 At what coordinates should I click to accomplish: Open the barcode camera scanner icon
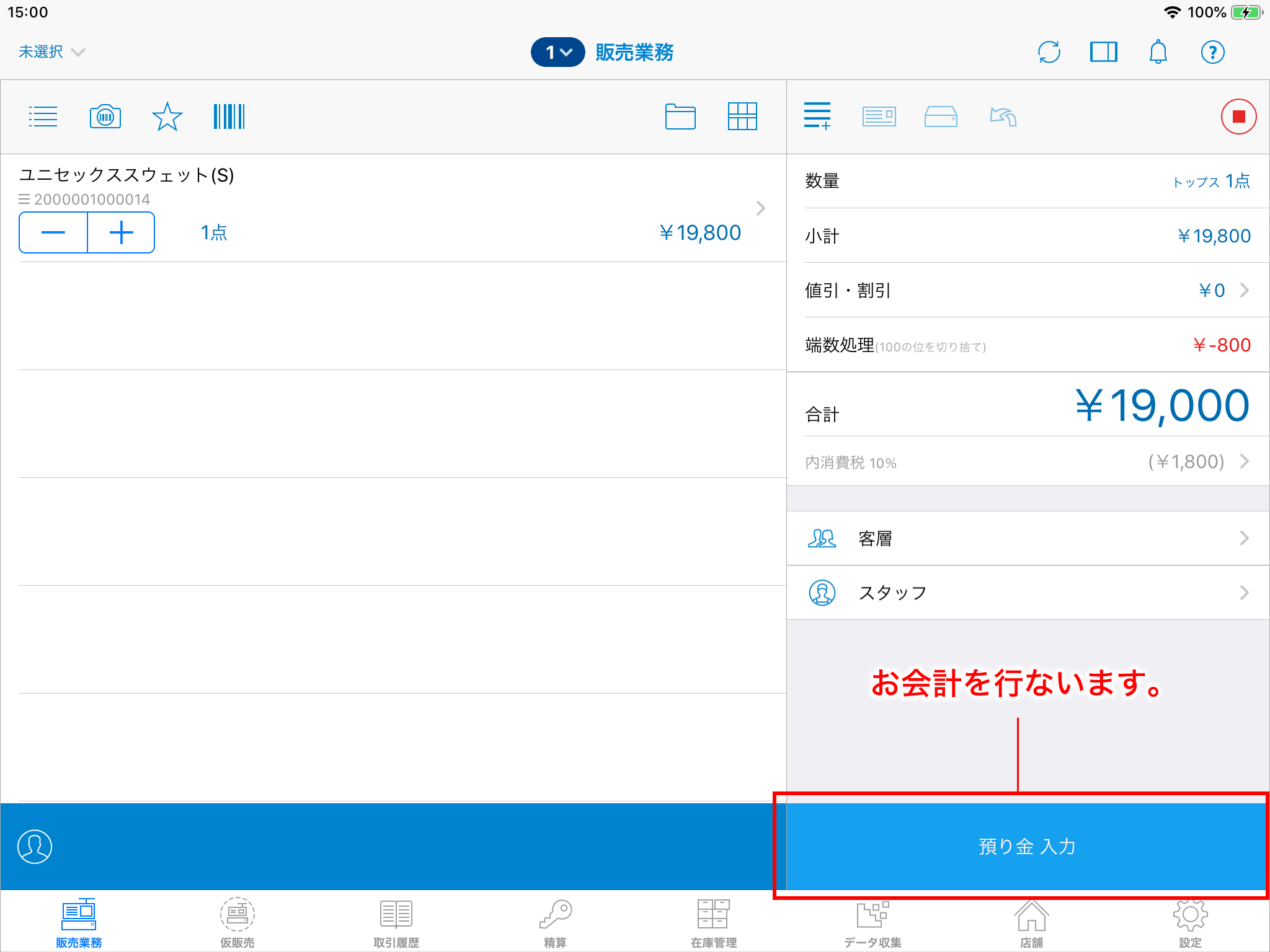[105, 117]
